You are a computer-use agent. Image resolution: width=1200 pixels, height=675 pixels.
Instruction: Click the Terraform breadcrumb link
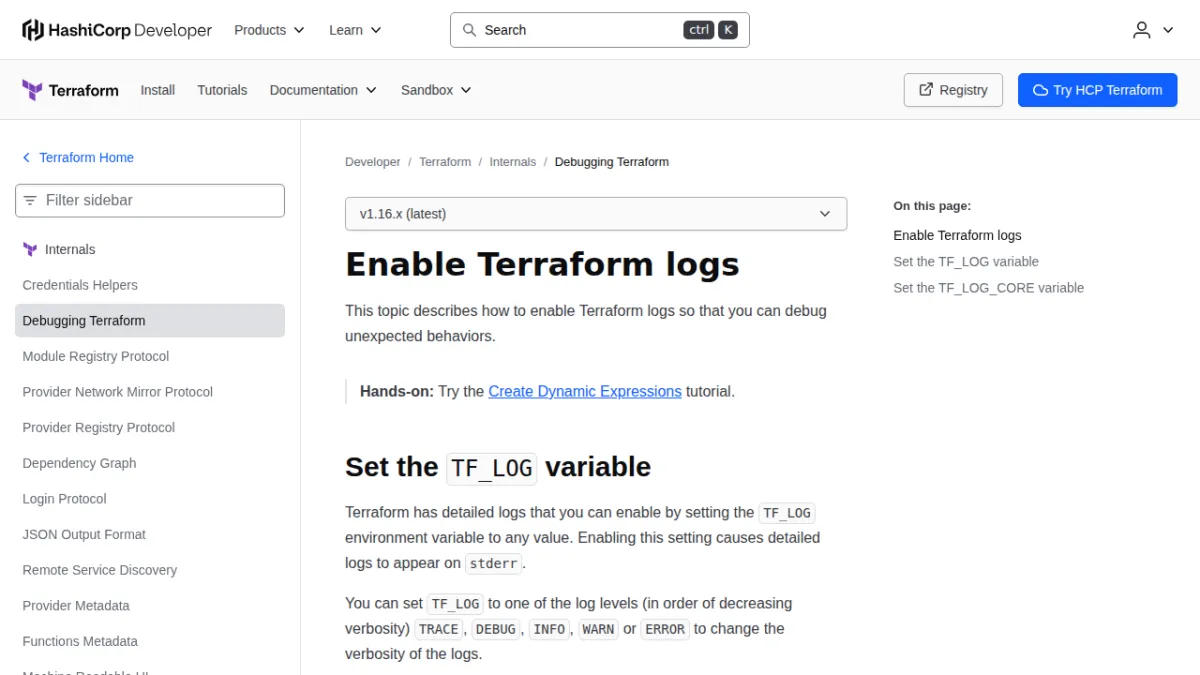(x=445, y=162)
